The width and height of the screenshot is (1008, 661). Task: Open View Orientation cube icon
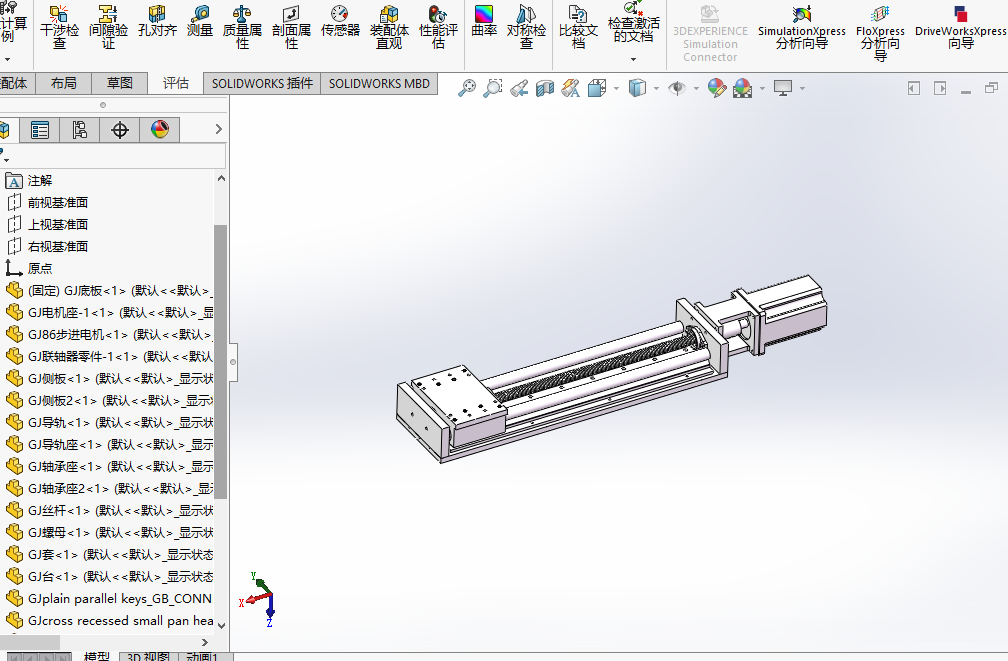(x=597, y=88)
